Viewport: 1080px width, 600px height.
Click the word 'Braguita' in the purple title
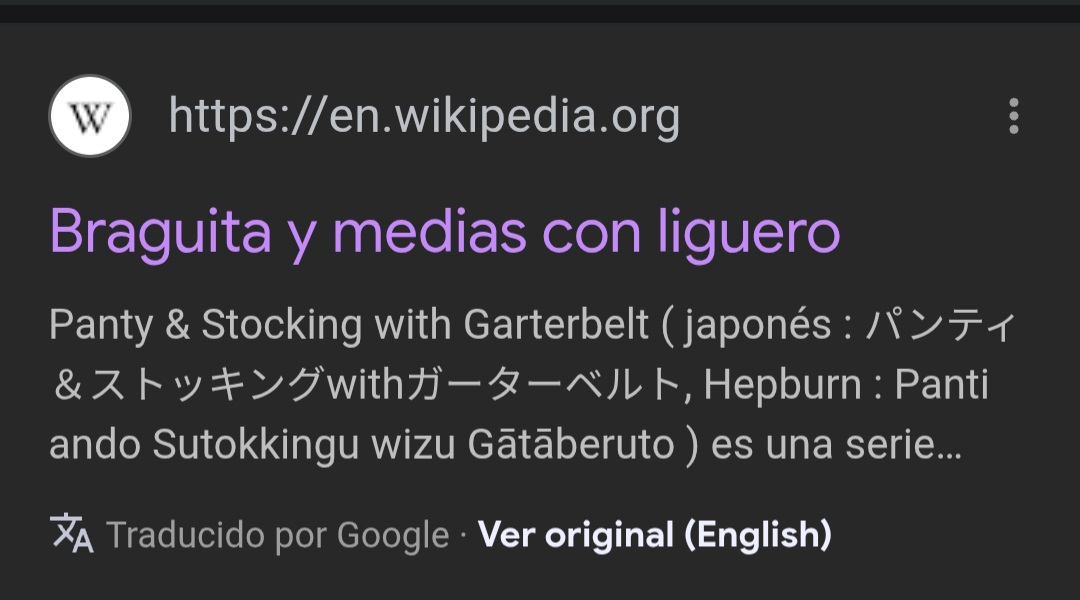pos(160,234)
